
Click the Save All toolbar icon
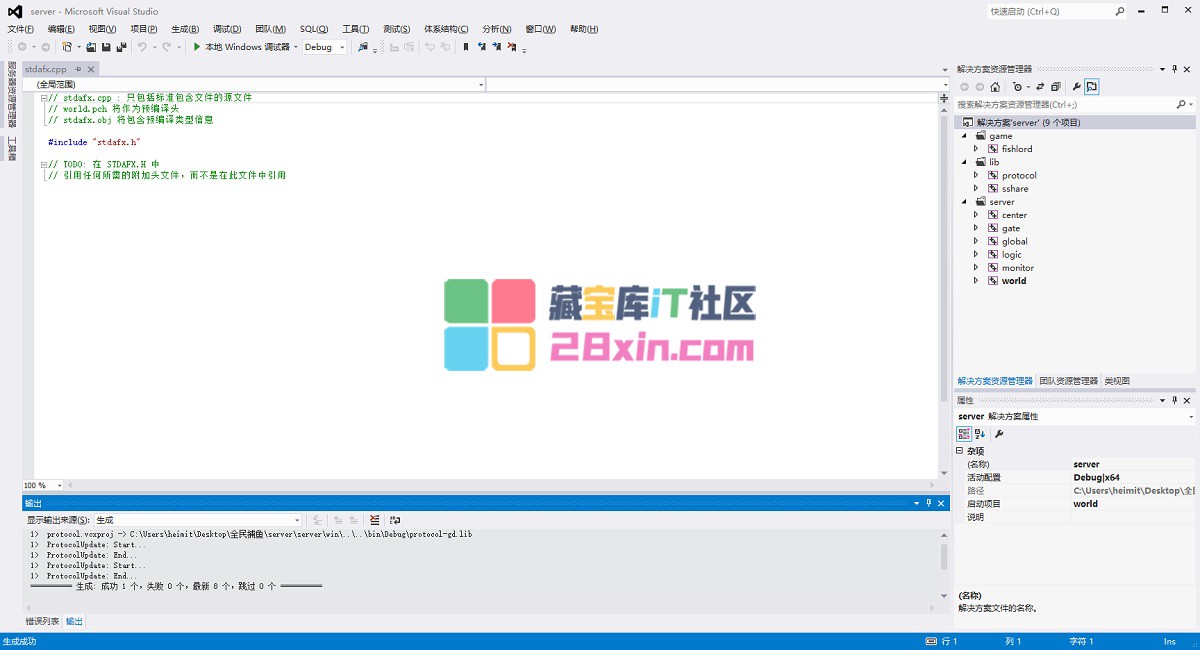[x=121, y=47]
